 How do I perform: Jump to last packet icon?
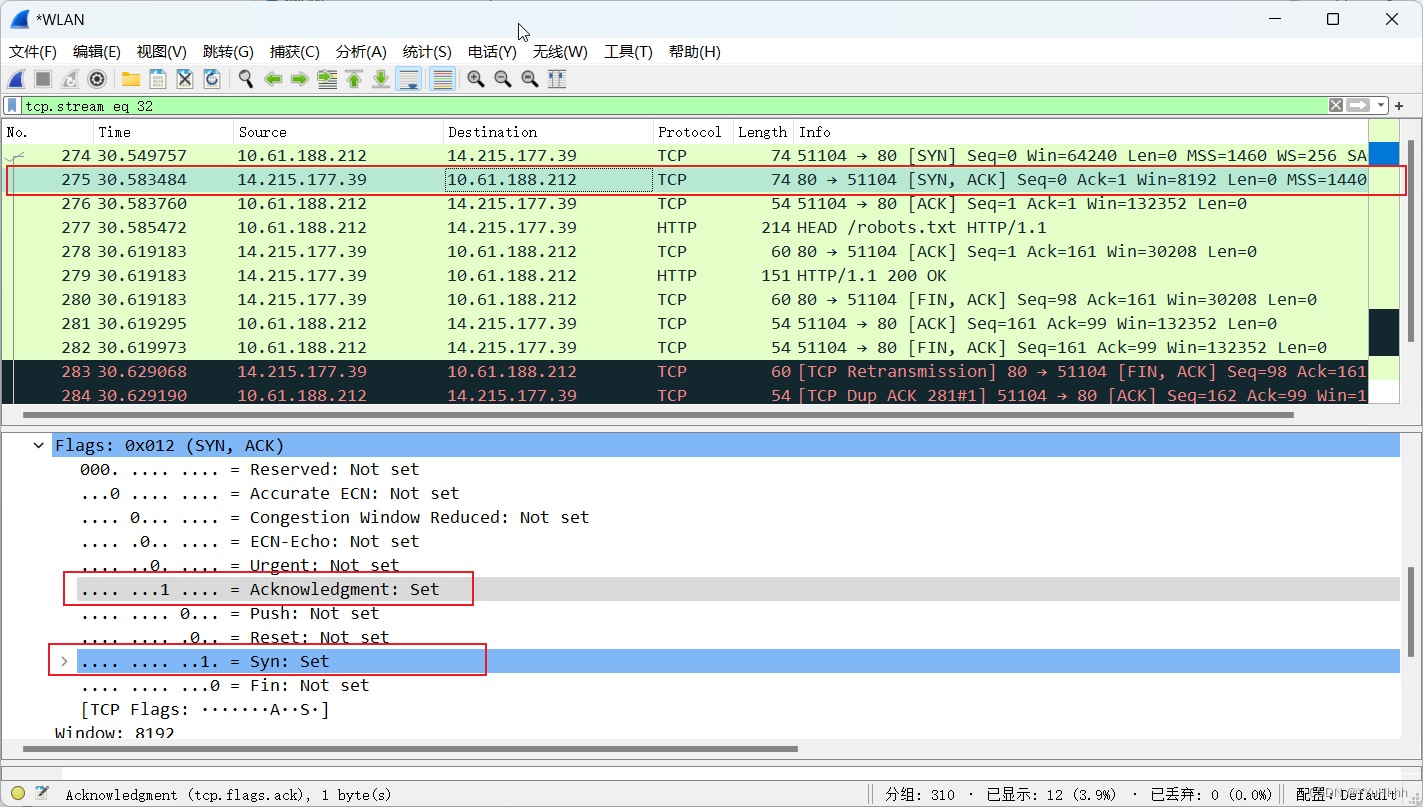coord(381,79)
